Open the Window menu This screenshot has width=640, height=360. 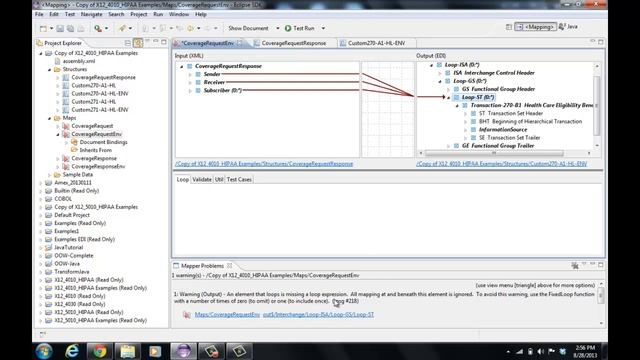179,14
